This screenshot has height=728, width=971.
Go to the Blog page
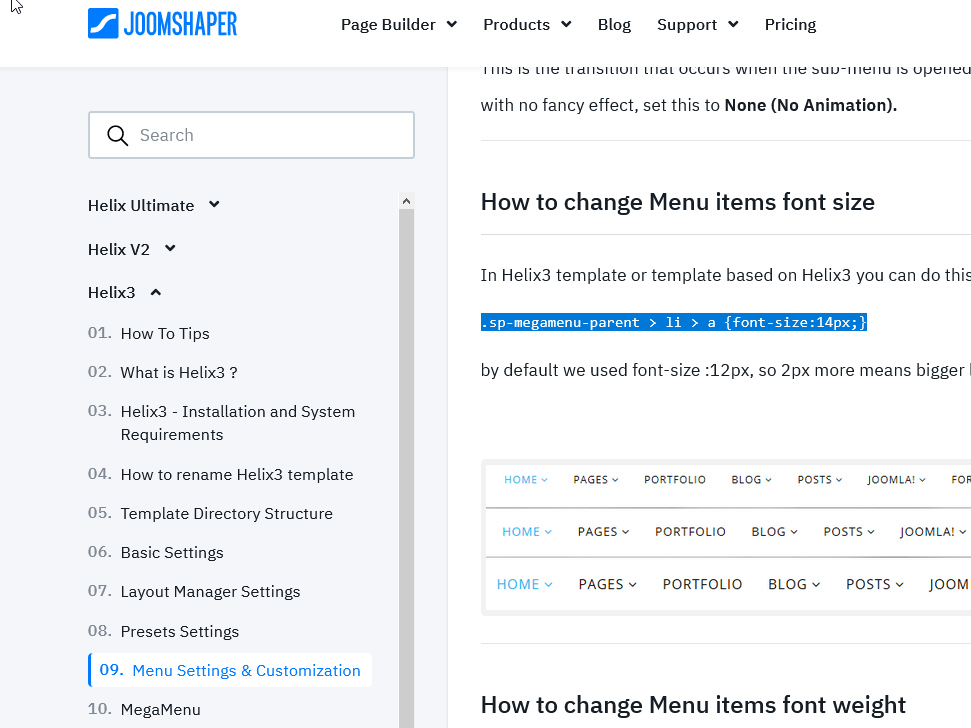(x=614, y=24)
